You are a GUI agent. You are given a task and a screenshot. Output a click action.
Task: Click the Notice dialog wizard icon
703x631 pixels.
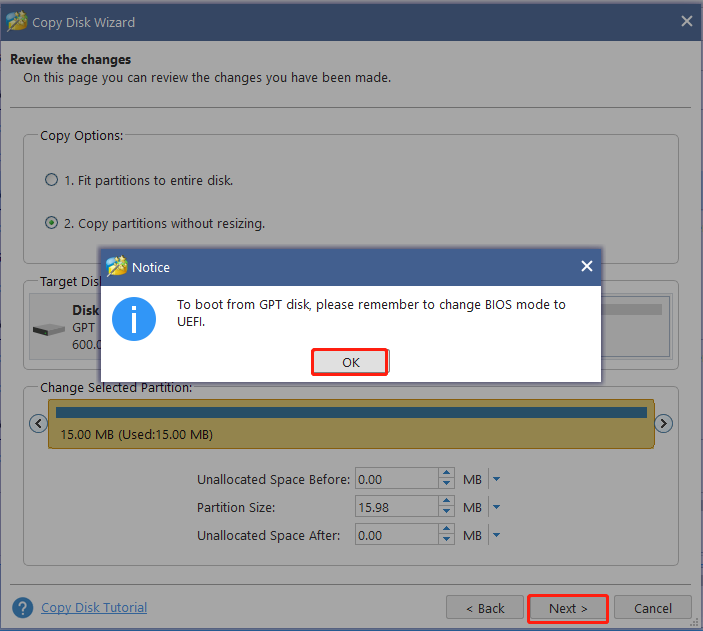(x=117, y=267)
